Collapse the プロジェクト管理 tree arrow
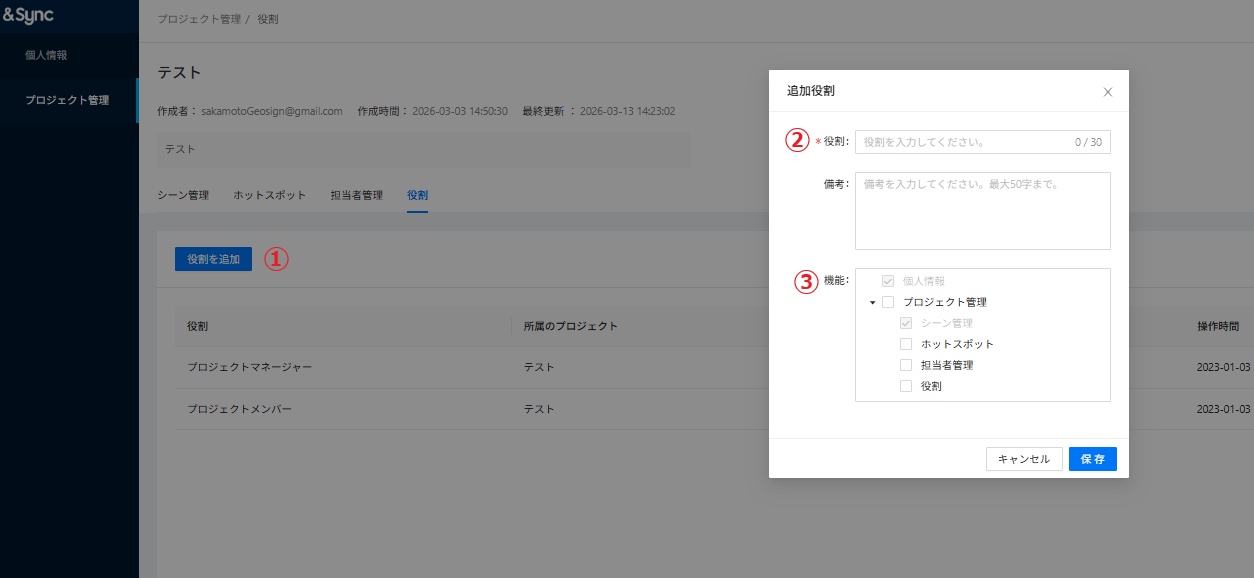The height and width of the screenshot is (578, 1254). coord(872,302)
